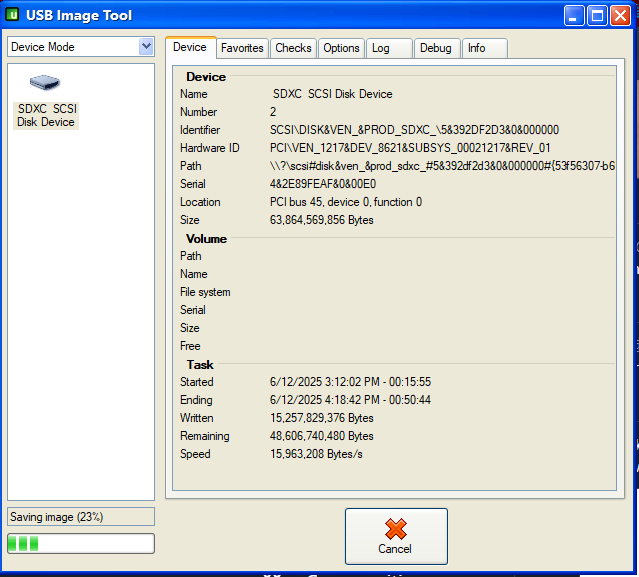
Task: Click the Location value 'PCI bus 45'
Action: 346,202
